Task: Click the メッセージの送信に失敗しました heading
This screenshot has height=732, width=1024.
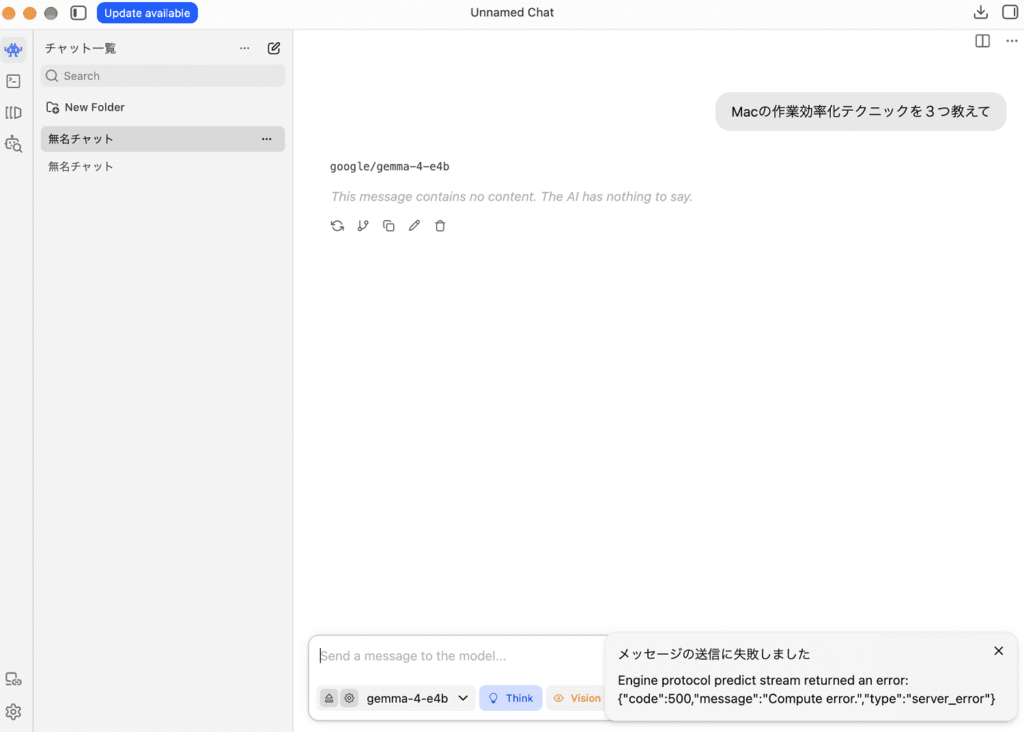Action: point(713,654)
